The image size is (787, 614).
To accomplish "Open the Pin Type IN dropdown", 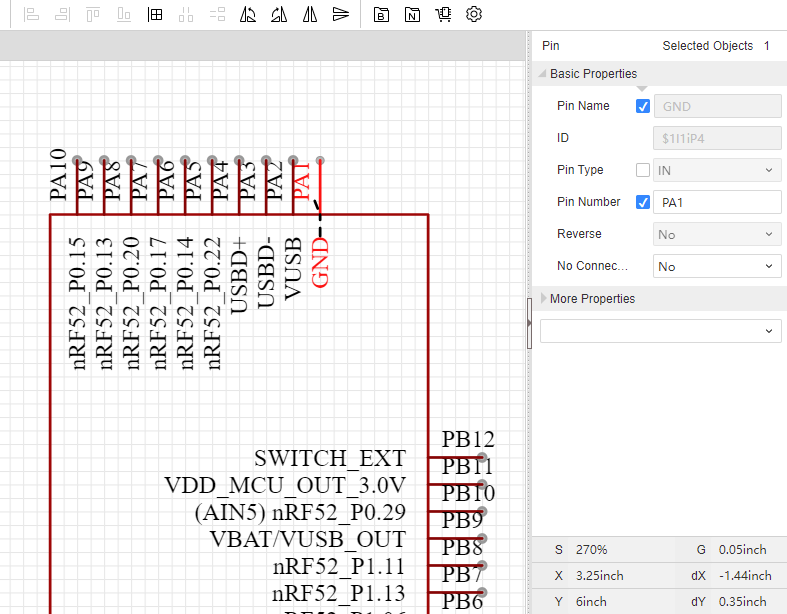I will [x=717, y=170].
